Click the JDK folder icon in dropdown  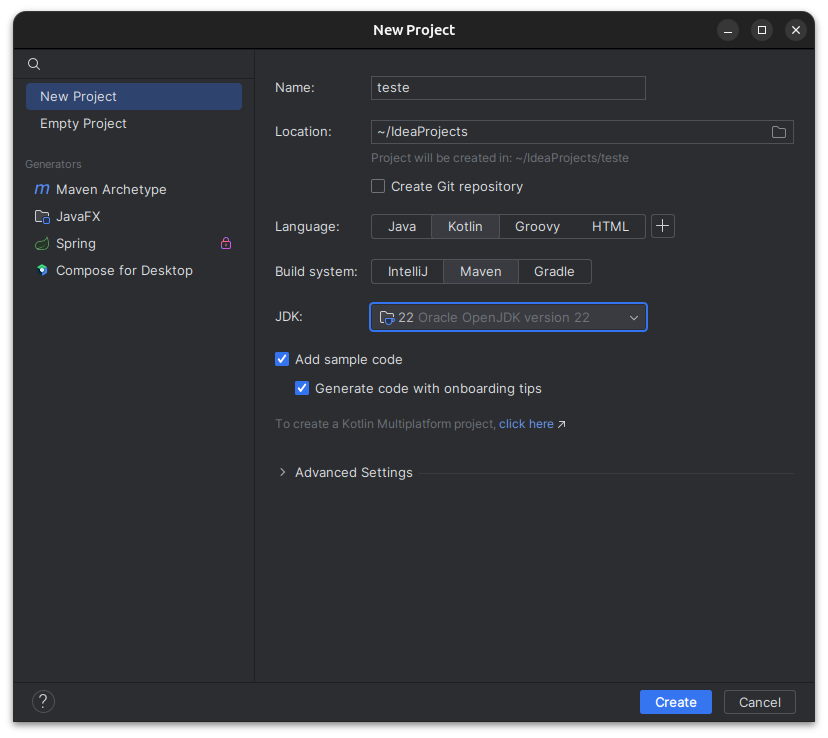point(387,317)
